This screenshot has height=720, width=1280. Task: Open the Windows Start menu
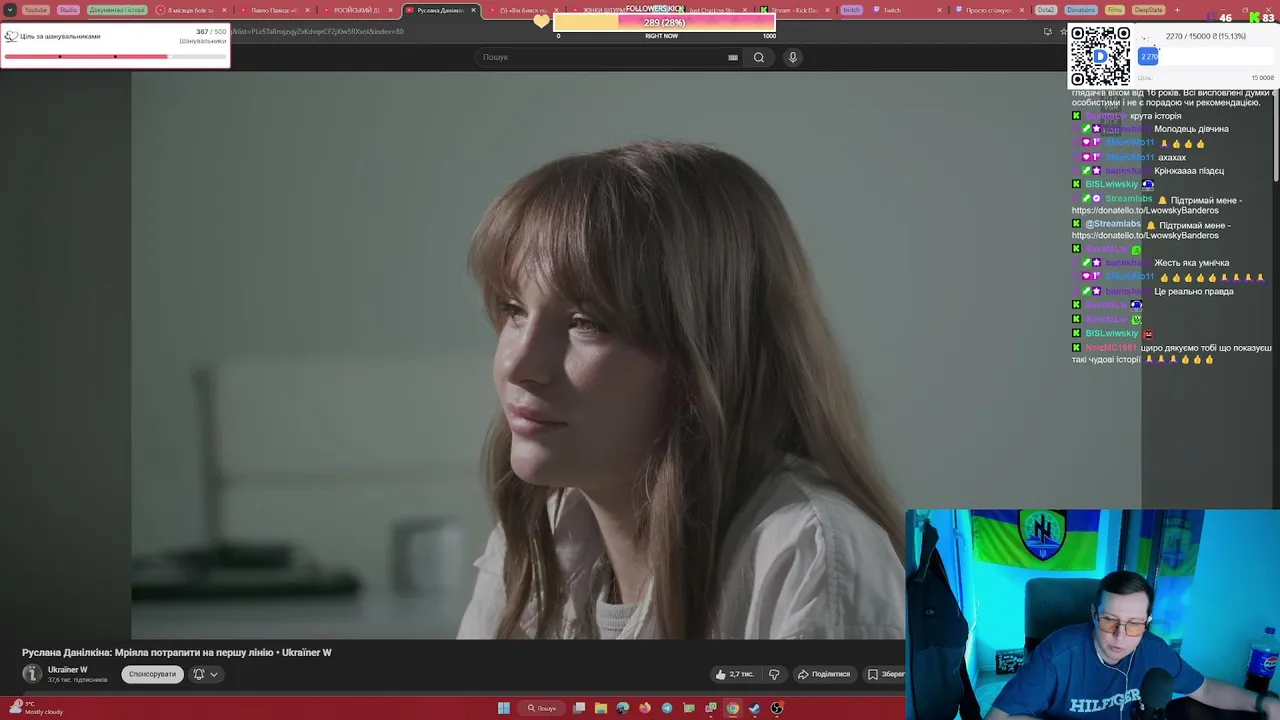(504, 708)
